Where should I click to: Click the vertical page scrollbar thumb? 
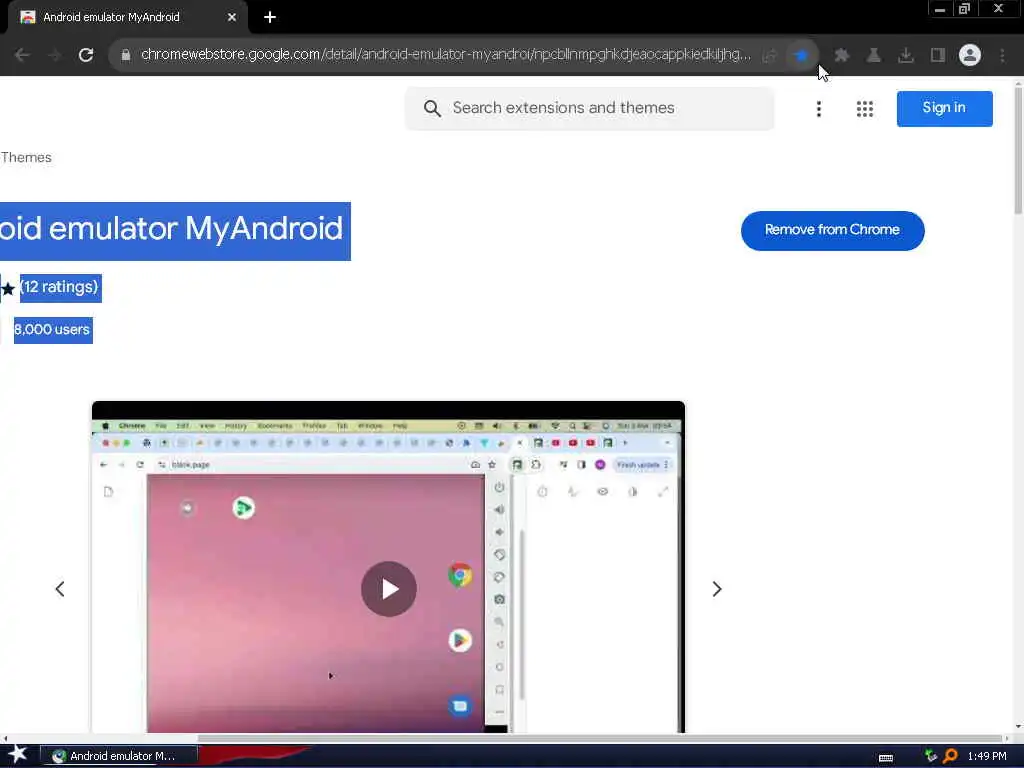1018,150
